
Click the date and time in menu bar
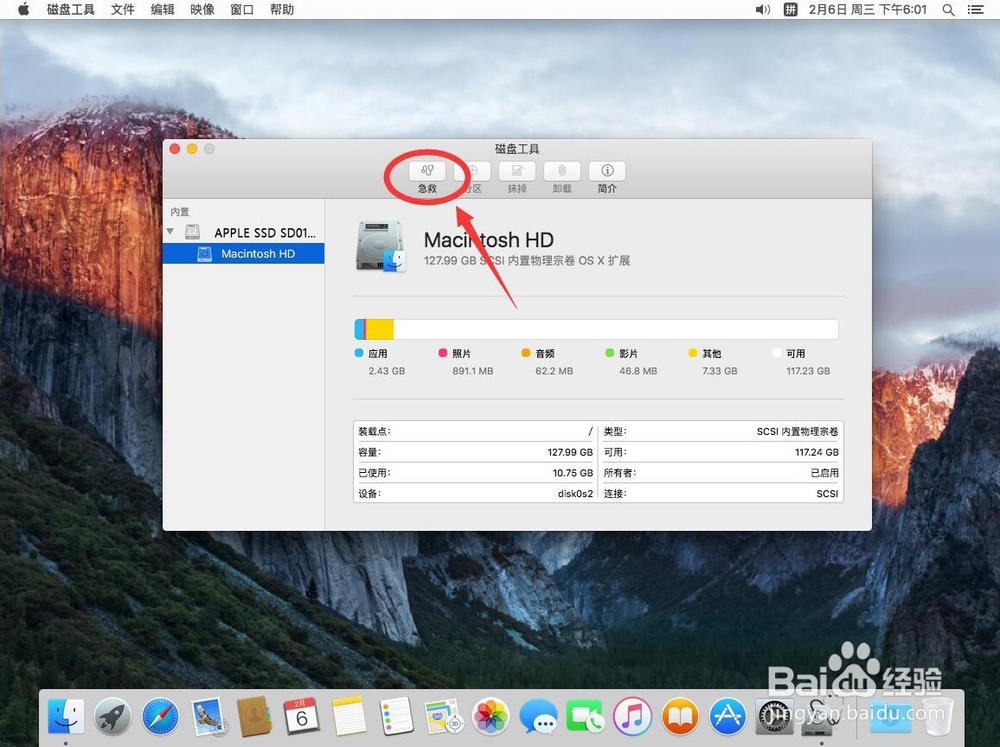[867, 10]
